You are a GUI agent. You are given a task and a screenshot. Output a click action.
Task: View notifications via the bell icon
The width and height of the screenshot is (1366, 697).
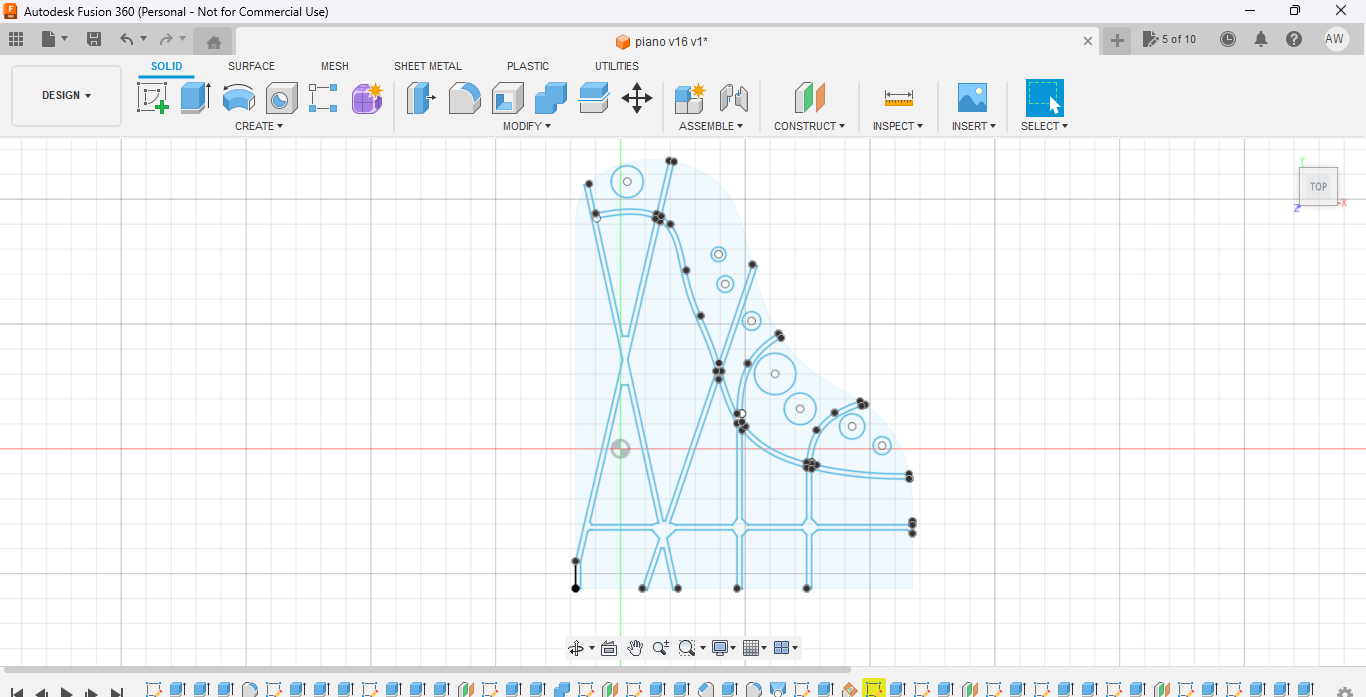pyautogui.click(x=1261, y=39)
